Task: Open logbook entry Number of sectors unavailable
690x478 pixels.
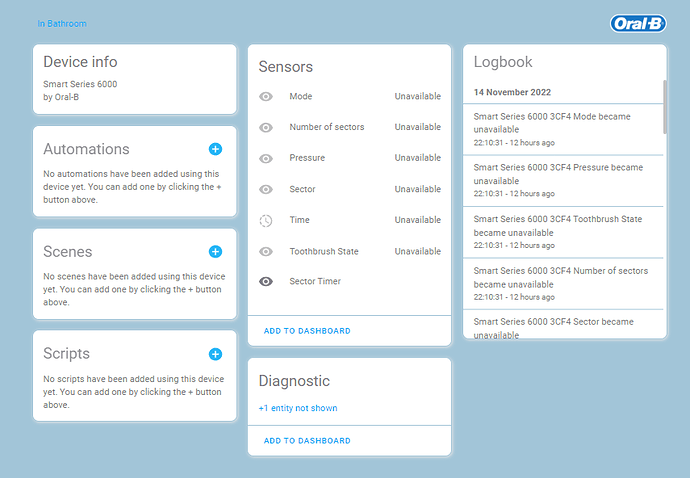Action: click(x=563, y=283)
